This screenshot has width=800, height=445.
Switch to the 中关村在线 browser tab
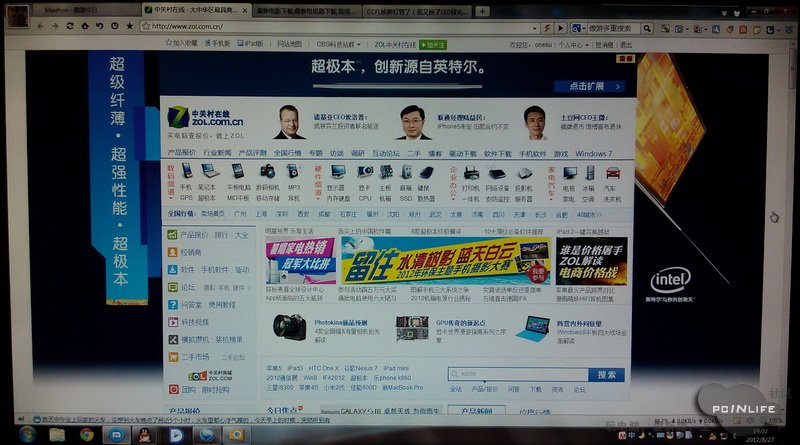(195, 10)
